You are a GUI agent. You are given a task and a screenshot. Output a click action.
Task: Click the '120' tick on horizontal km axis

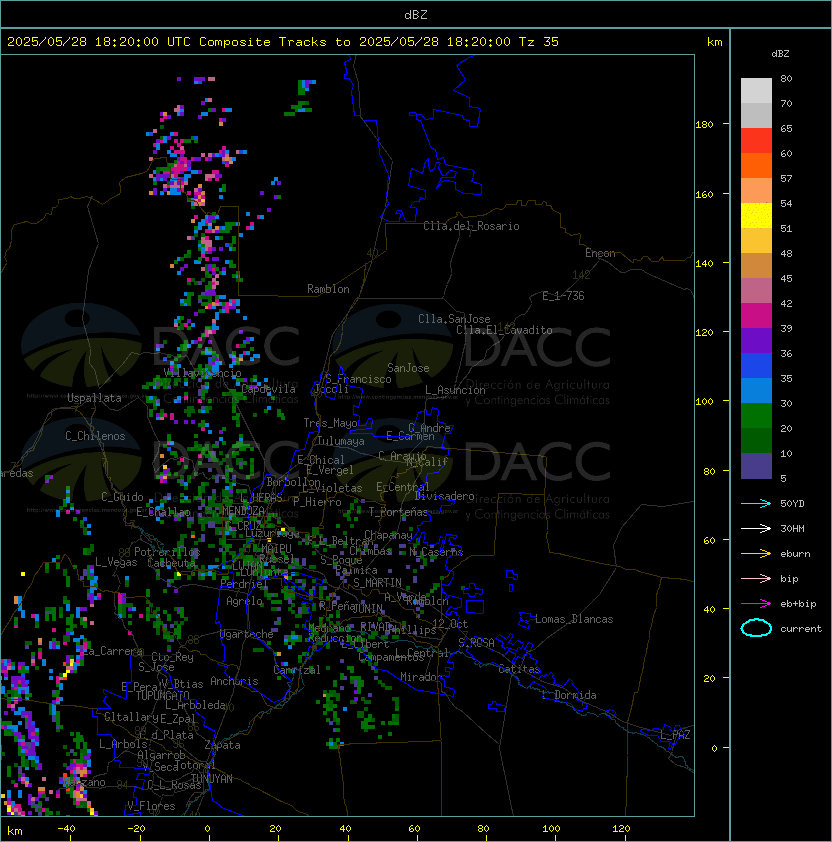pos(621,829)
